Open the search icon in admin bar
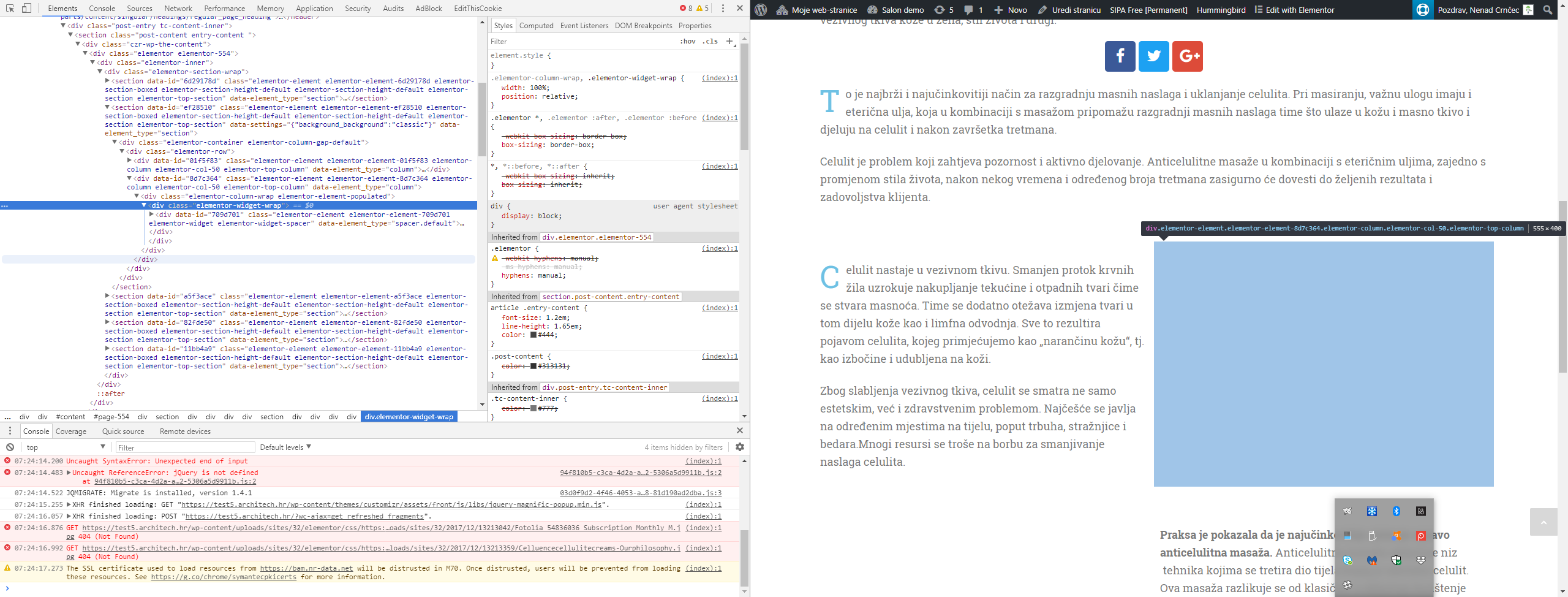The image size is (1568, 597). [x=1548, y=10]
